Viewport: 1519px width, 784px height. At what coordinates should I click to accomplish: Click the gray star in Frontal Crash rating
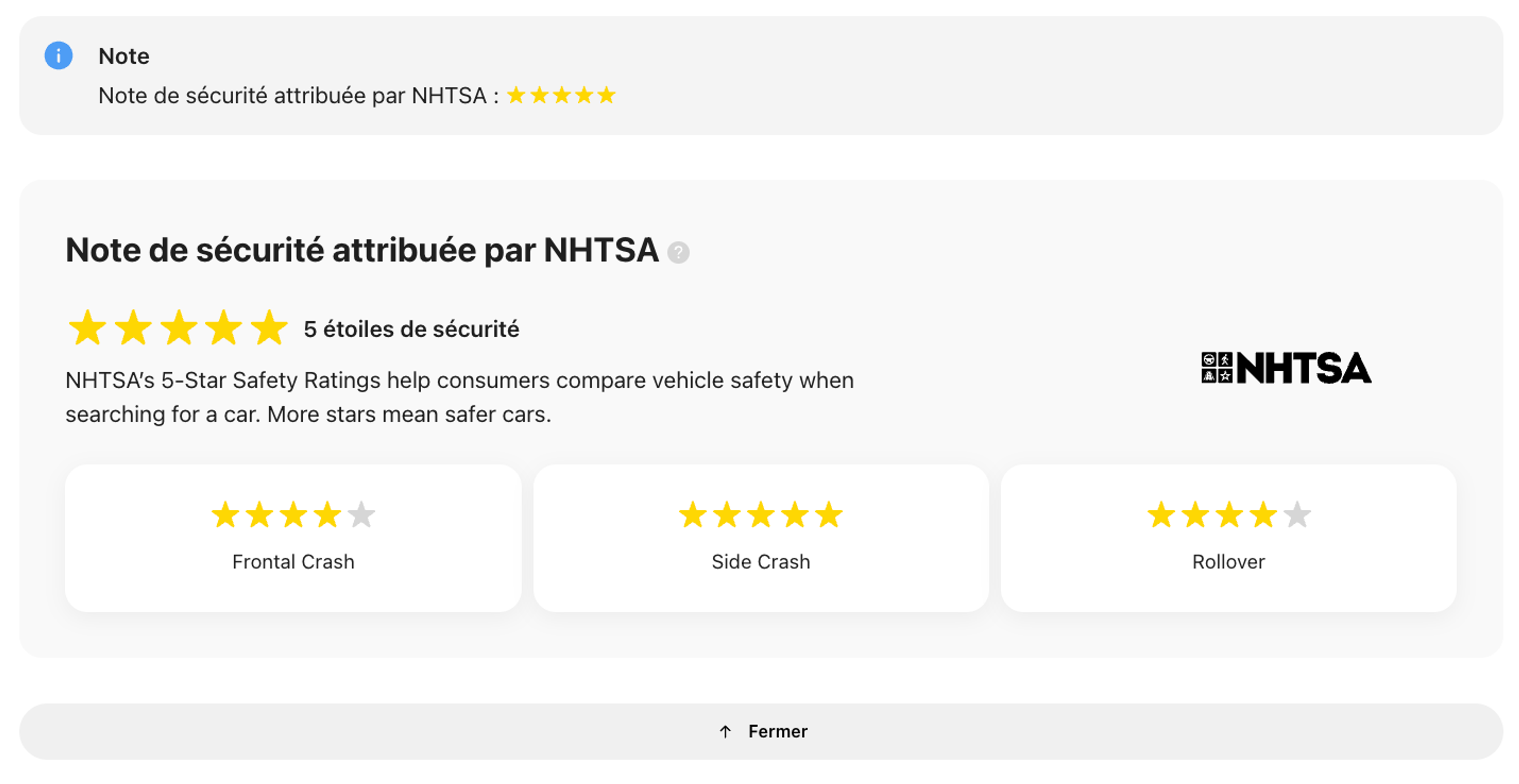point(361,515)
